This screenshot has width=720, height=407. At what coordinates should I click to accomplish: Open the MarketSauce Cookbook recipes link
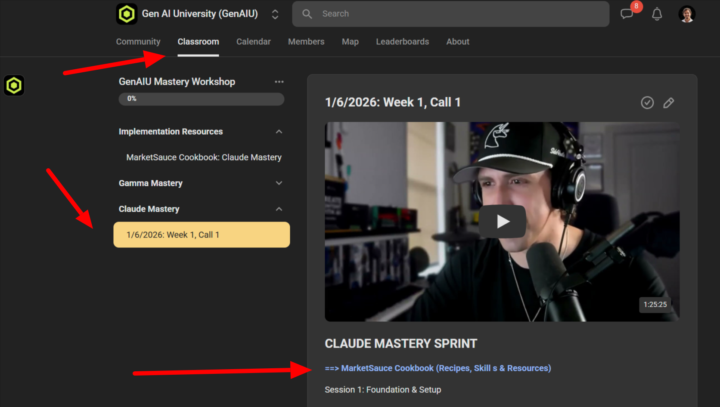(x=438, y=368)
